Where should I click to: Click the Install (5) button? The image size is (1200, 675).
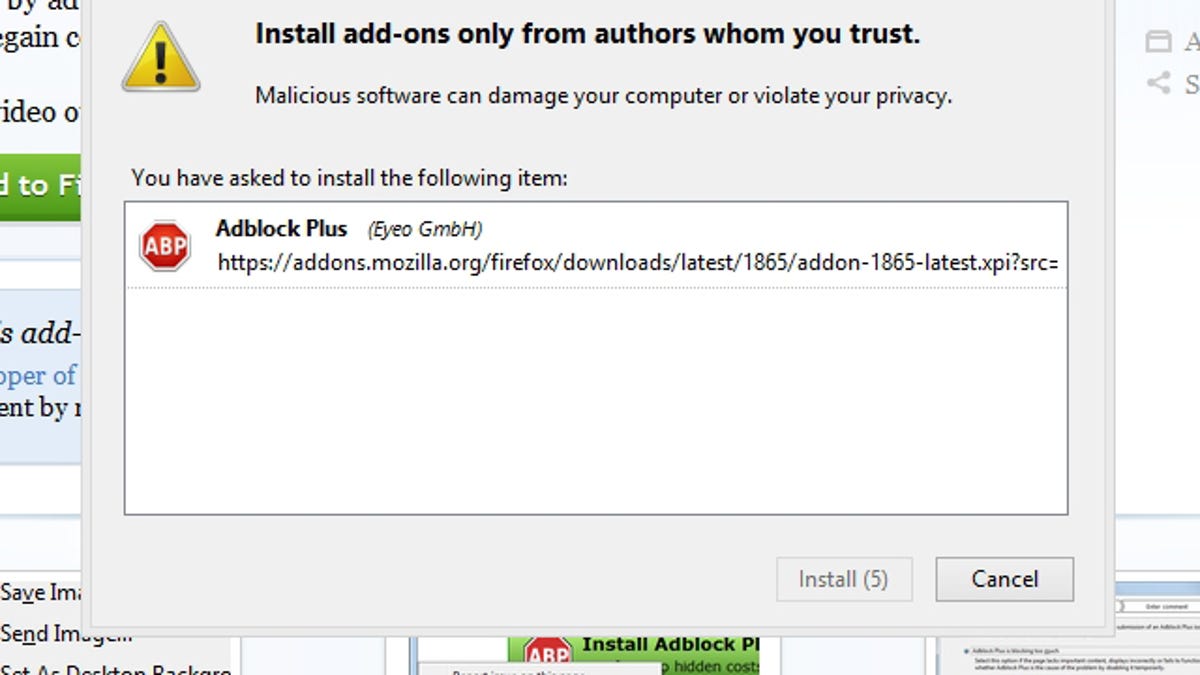844,579
